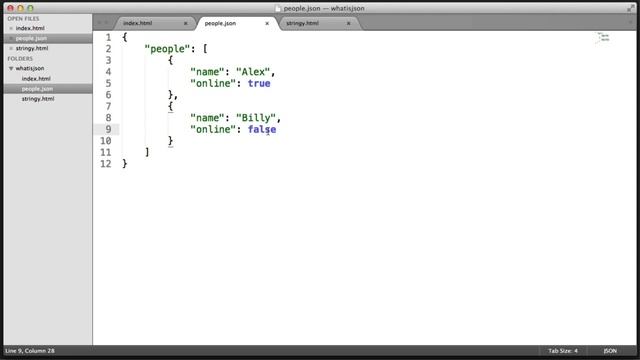Close the people.json tab
Screen dimensions: 640x360
[x=267, y=23]
